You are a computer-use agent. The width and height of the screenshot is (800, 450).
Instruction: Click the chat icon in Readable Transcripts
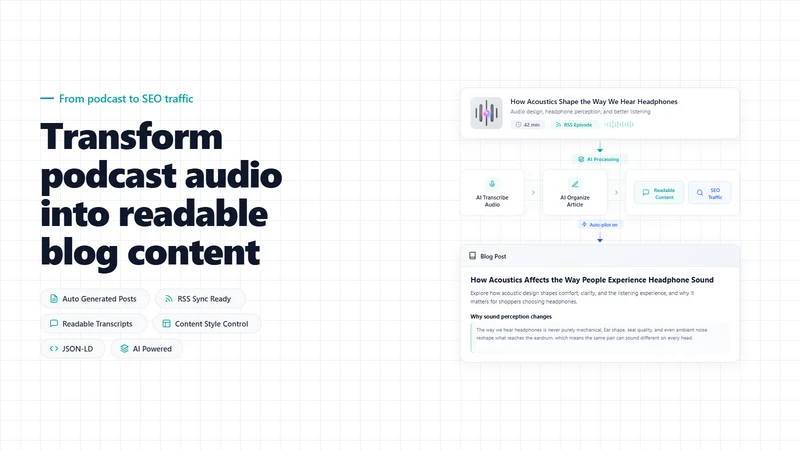tap(54, 323)
